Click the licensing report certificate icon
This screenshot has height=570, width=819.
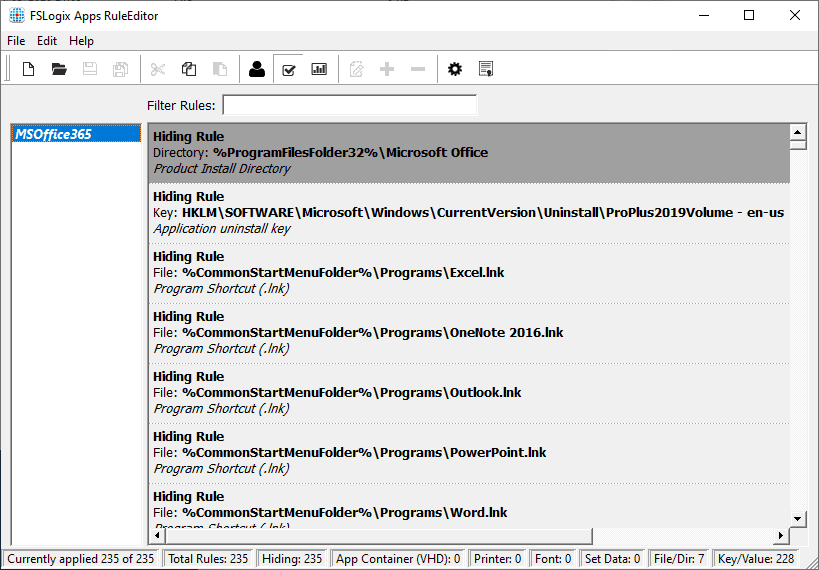pyautogui.click(x=486, y=69)
